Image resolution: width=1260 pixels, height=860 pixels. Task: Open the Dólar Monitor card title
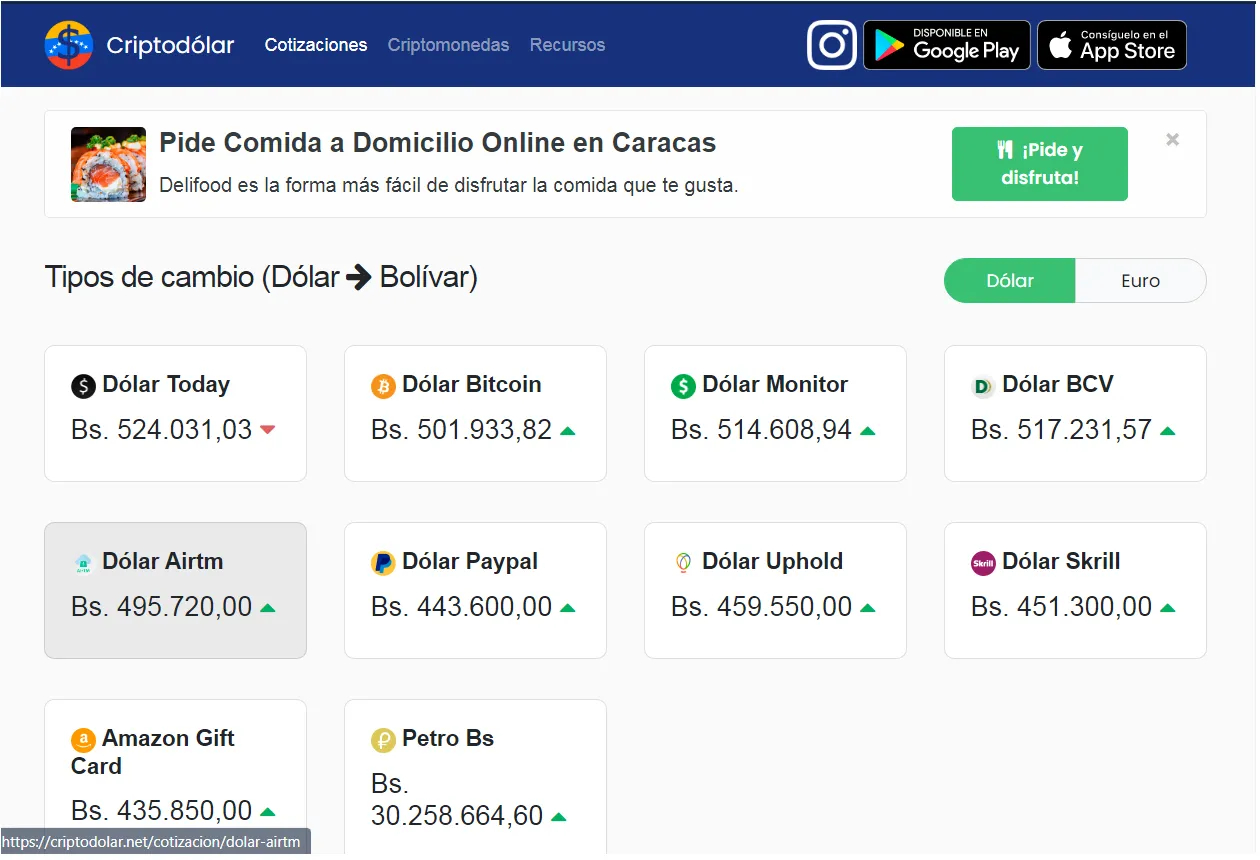coord(775,385)
